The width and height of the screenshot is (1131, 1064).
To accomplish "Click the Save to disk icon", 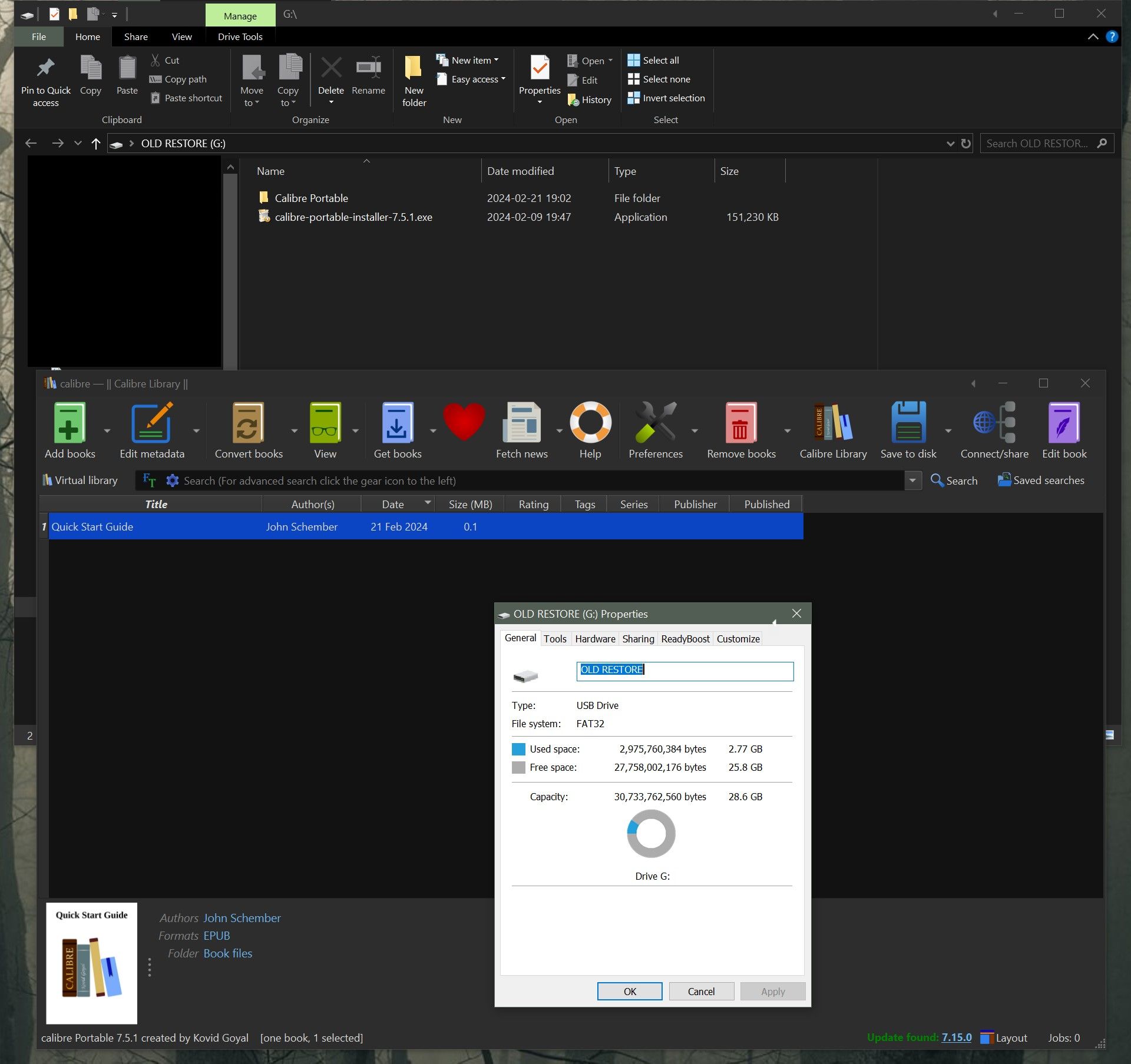I will (x=908, y=423).
